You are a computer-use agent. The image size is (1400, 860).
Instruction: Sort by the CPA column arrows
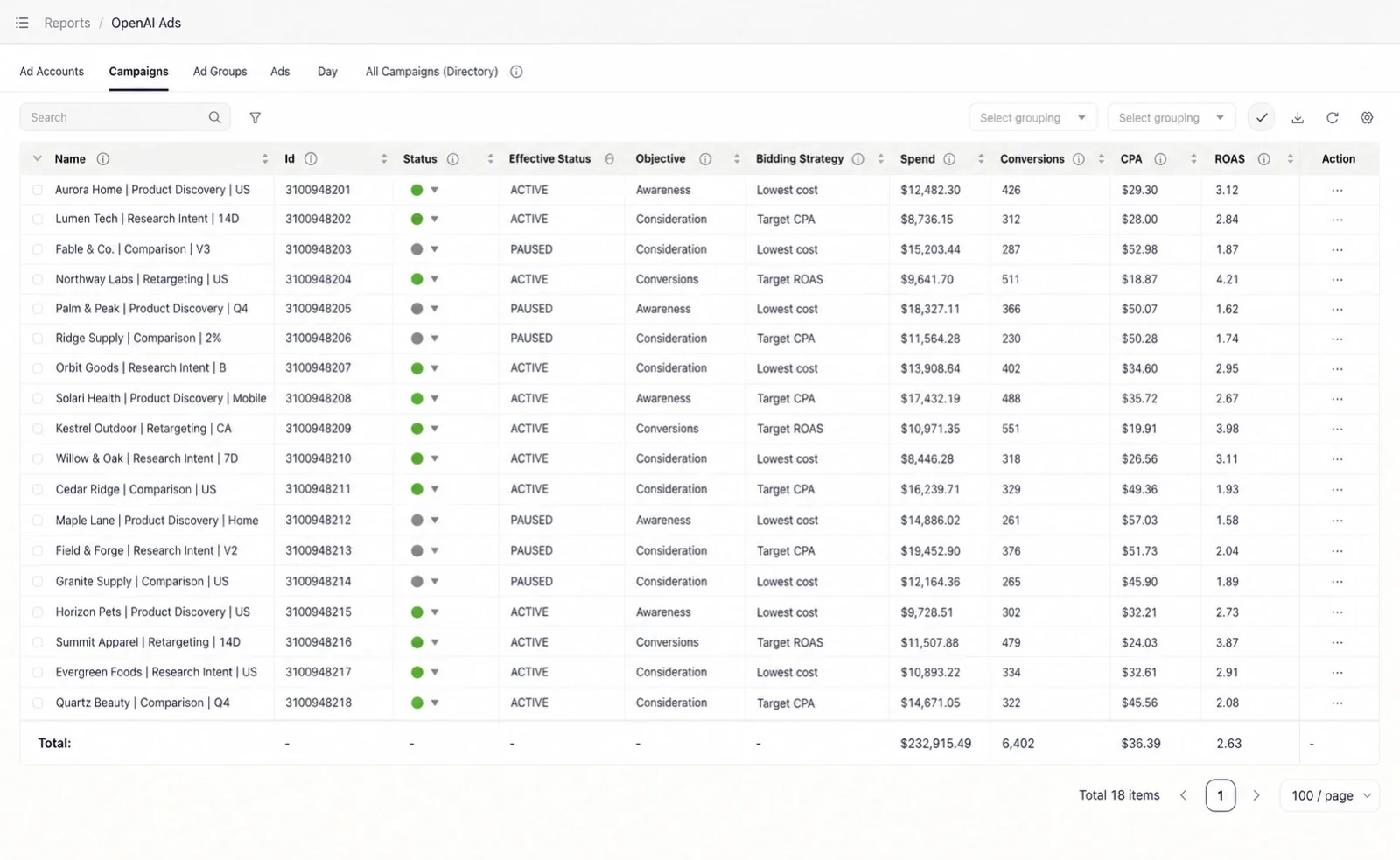tap(1193, 158)
